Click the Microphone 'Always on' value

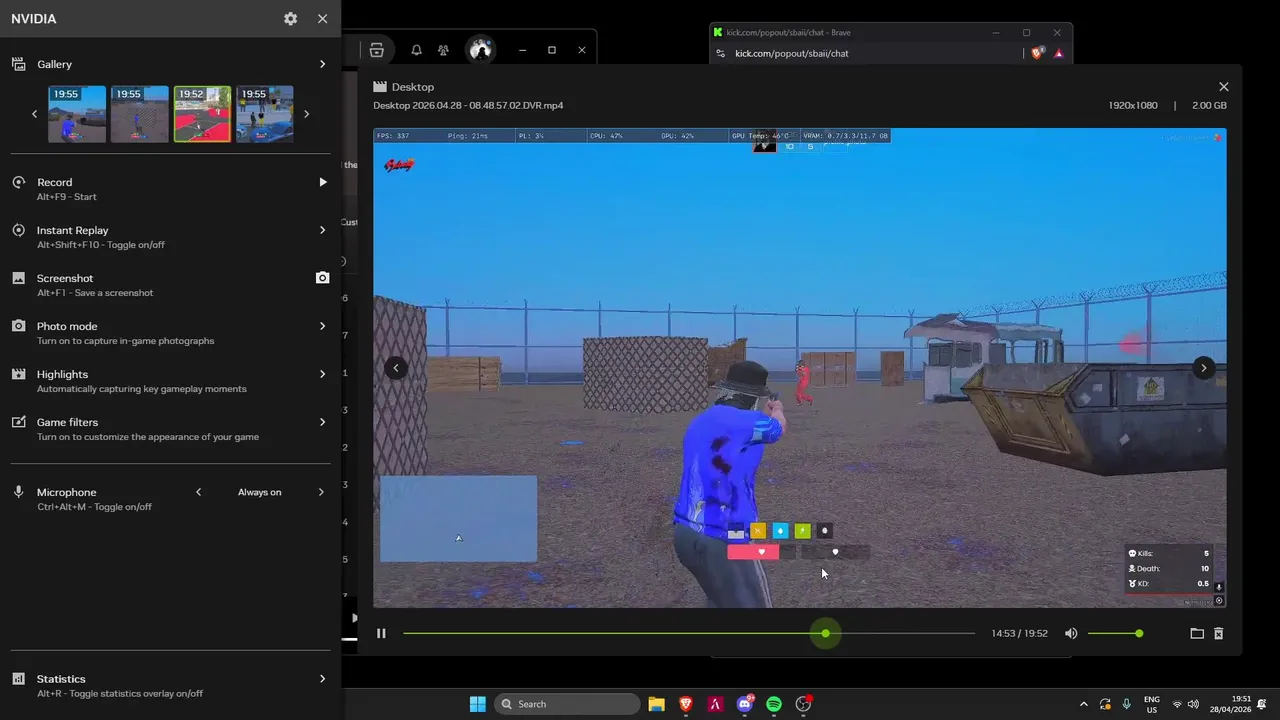[259, 492]
